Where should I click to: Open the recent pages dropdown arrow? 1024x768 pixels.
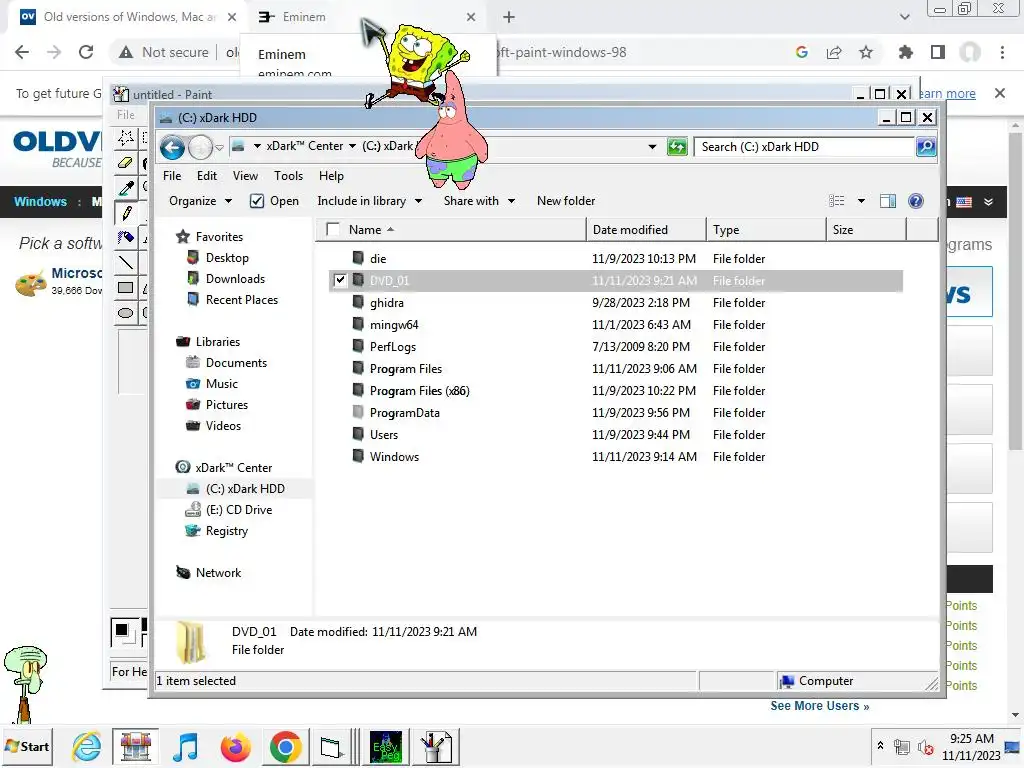click(x=219, y=148)
